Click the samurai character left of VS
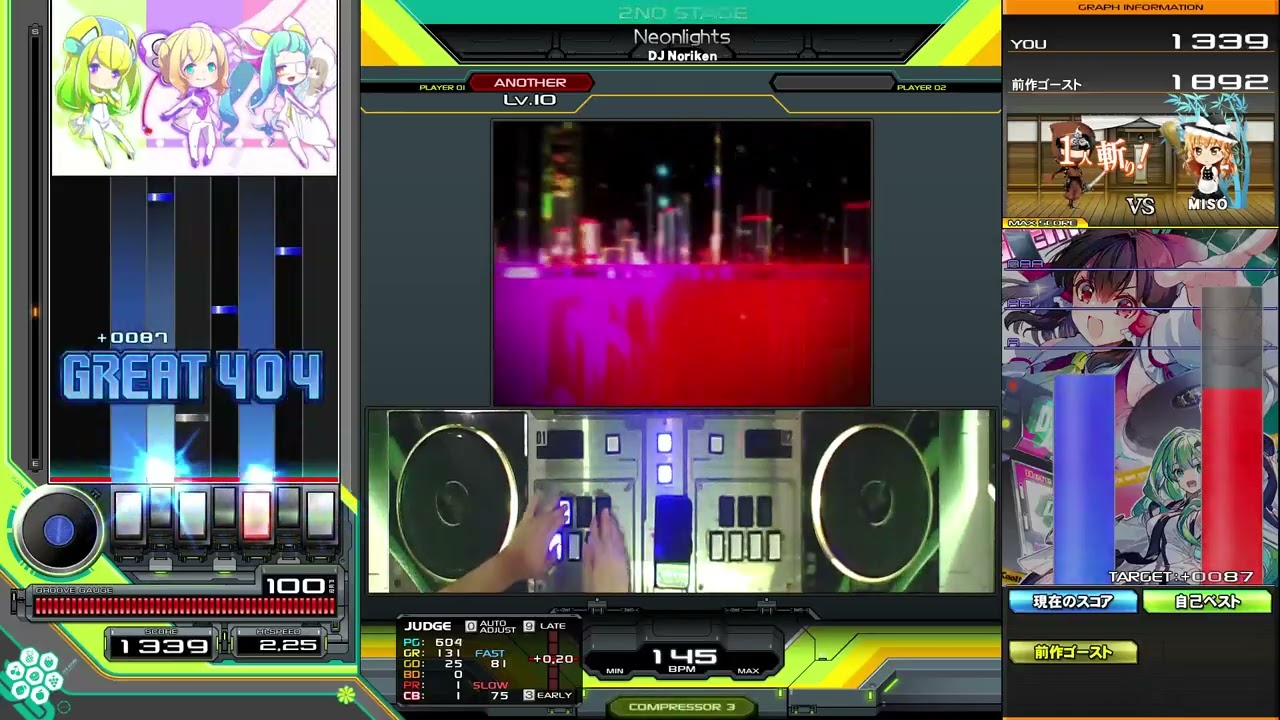The width and height of the screenshot is (1280, 720). tap(1075, 165)
